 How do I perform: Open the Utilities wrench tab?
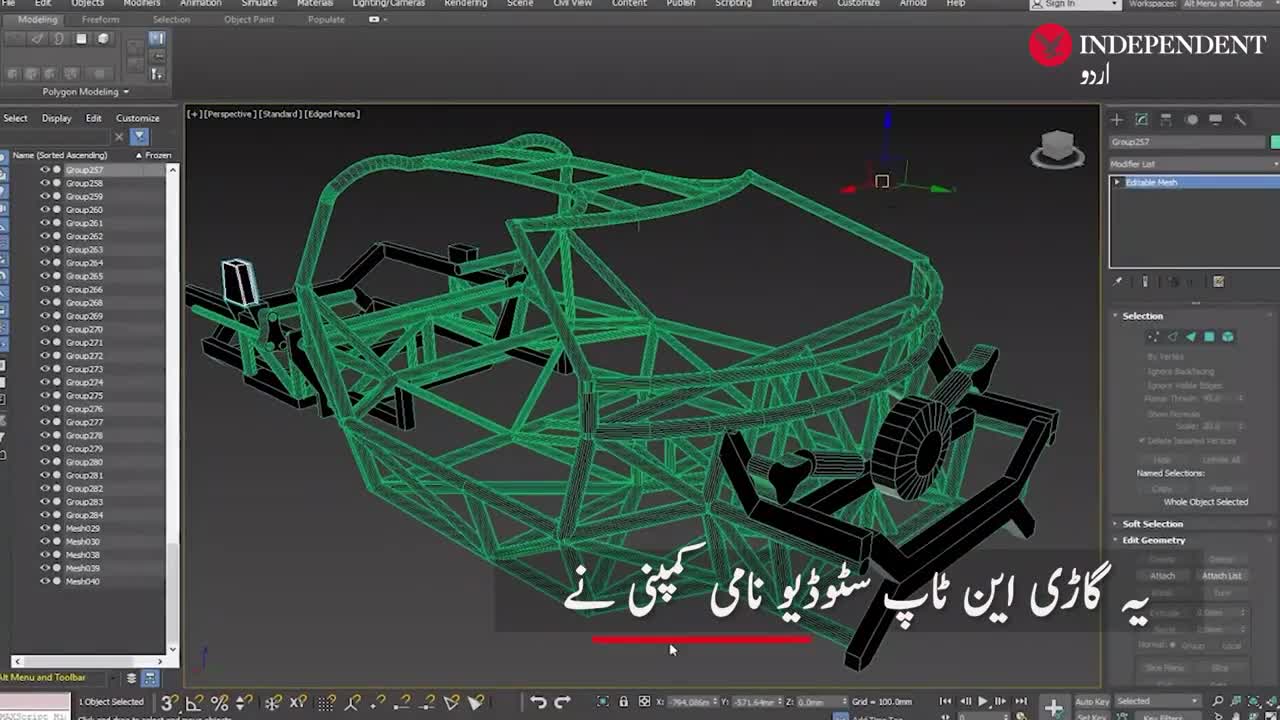coord(1240,119)
